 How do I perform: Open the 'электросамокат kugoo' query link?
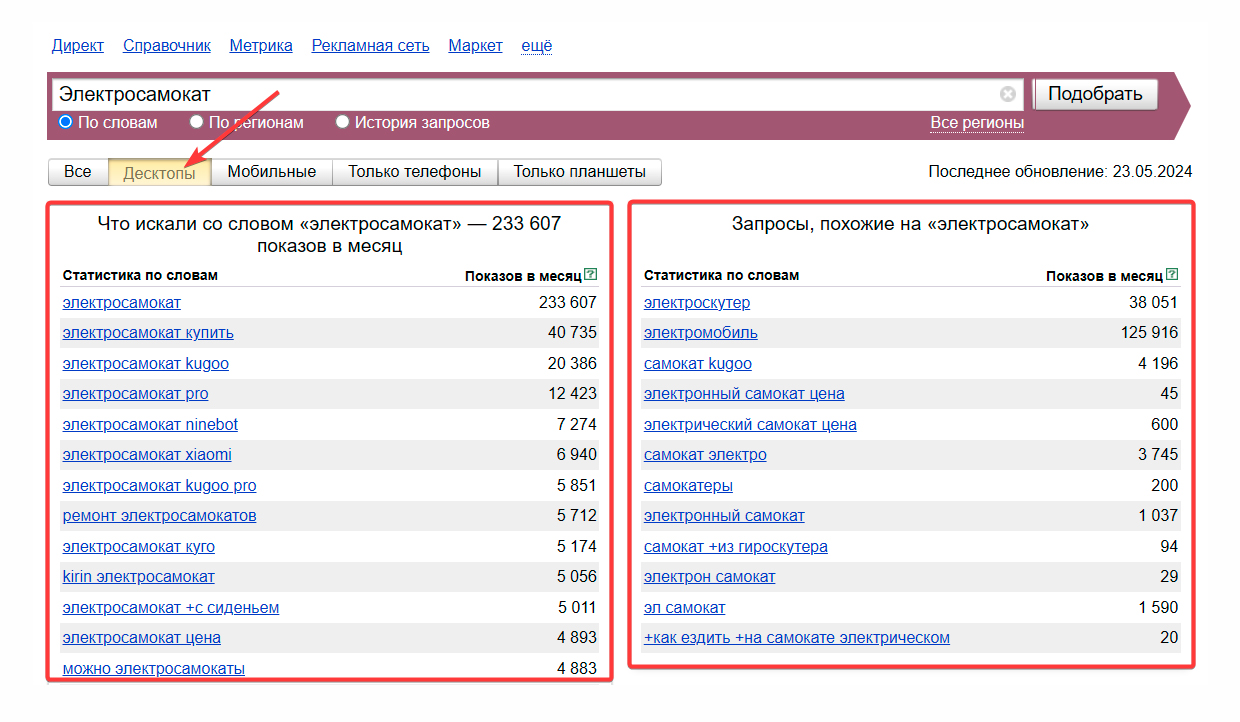tap(146, 364)
